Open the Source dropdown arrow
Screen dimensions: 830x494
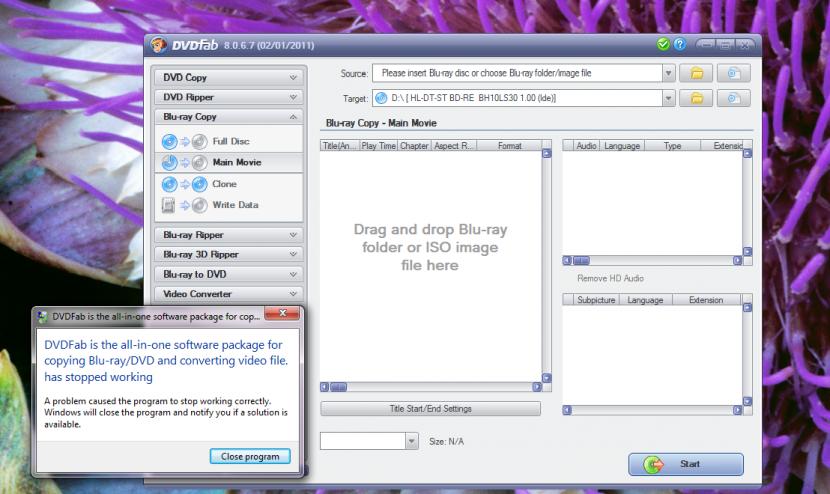[668, 73]
